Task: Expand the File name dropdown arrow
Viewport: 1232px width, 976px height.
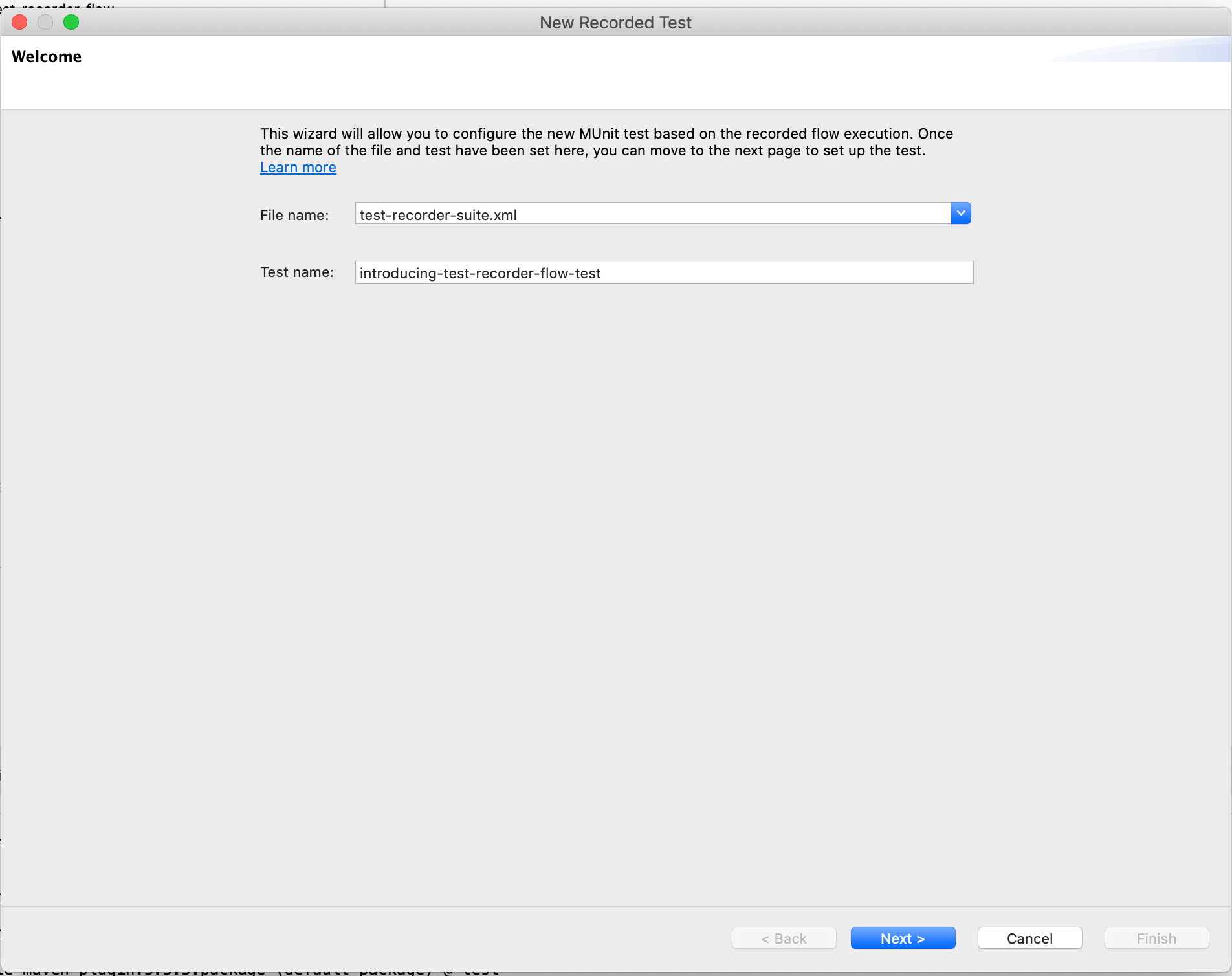Action: 961,214
